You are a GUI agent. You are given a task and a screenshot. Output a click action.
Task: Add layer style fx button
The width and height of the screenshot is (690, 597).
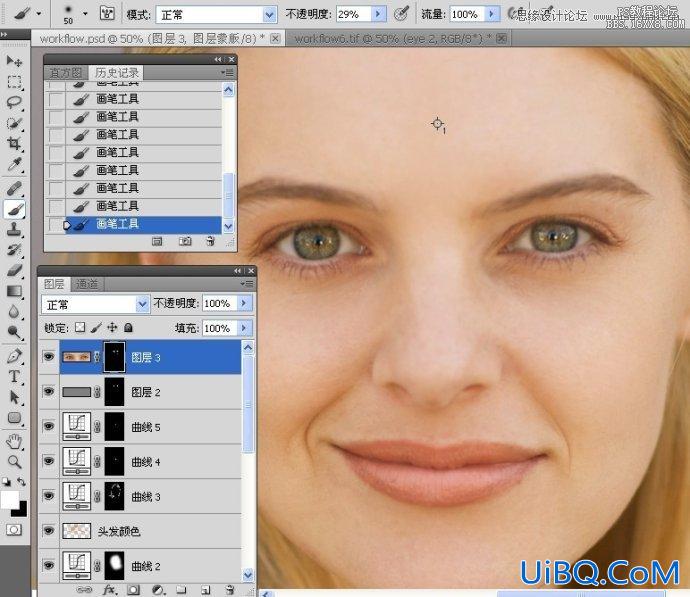pyautogui.click(x=109, y=590)
